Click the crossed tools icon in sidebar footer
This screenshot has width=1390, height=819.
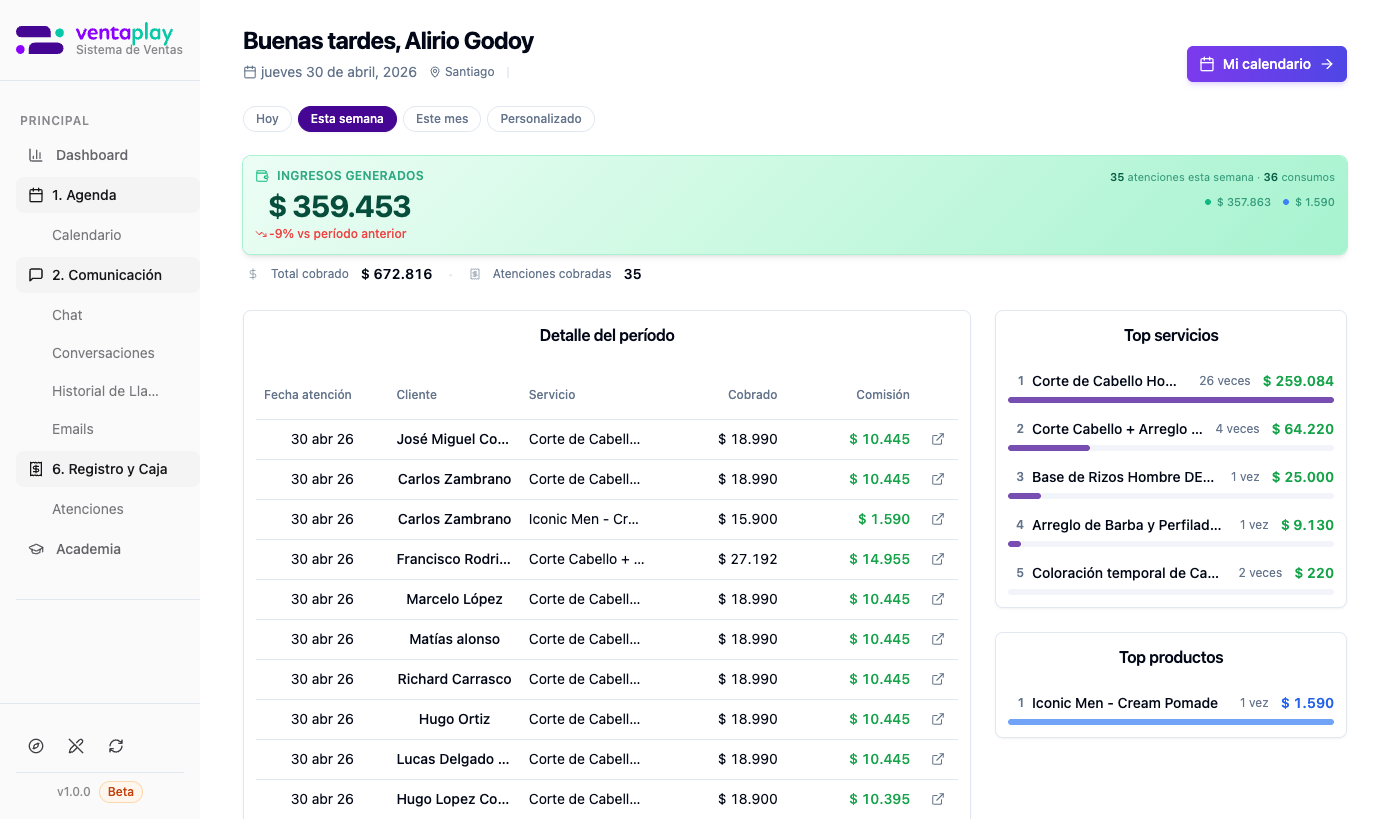tap(76, 746)
